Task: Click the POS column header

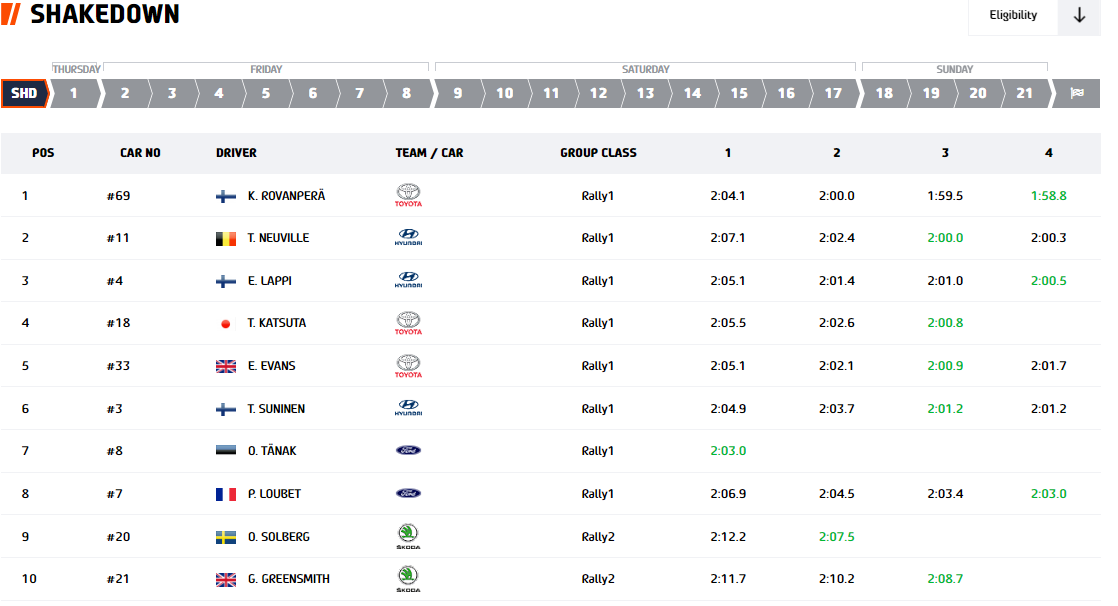Action: click(x=43, y=153)
